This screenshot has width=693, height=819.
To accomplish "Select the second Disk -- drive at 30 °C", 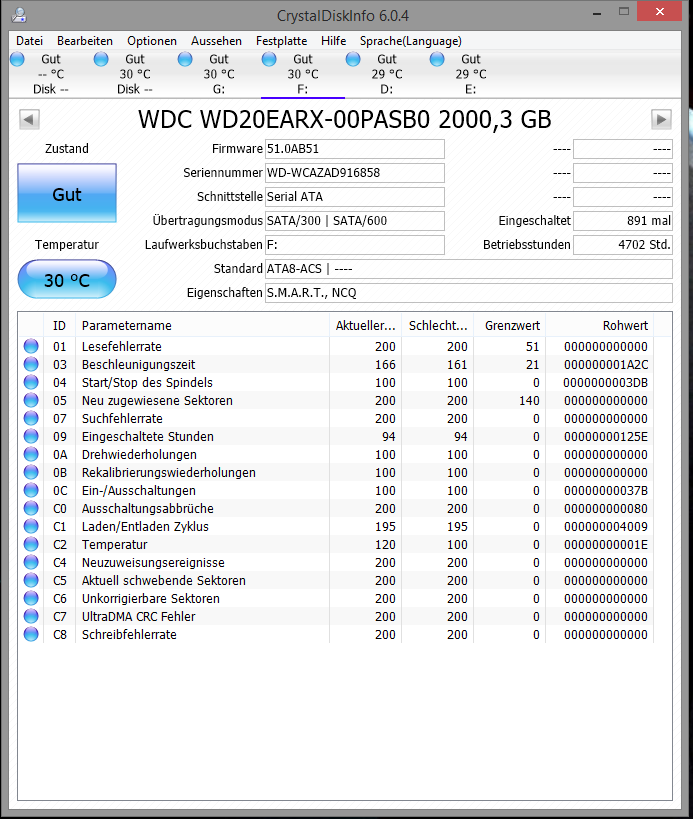I will pos(135,74).
